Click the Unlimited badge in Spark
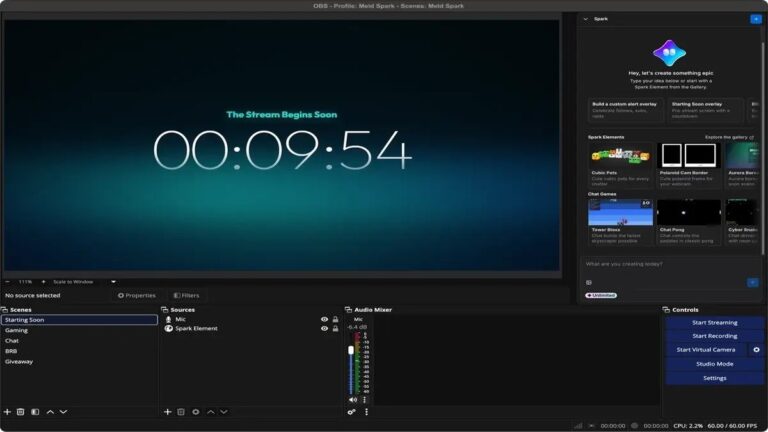 pyautogui.click(x=601, y=295)
